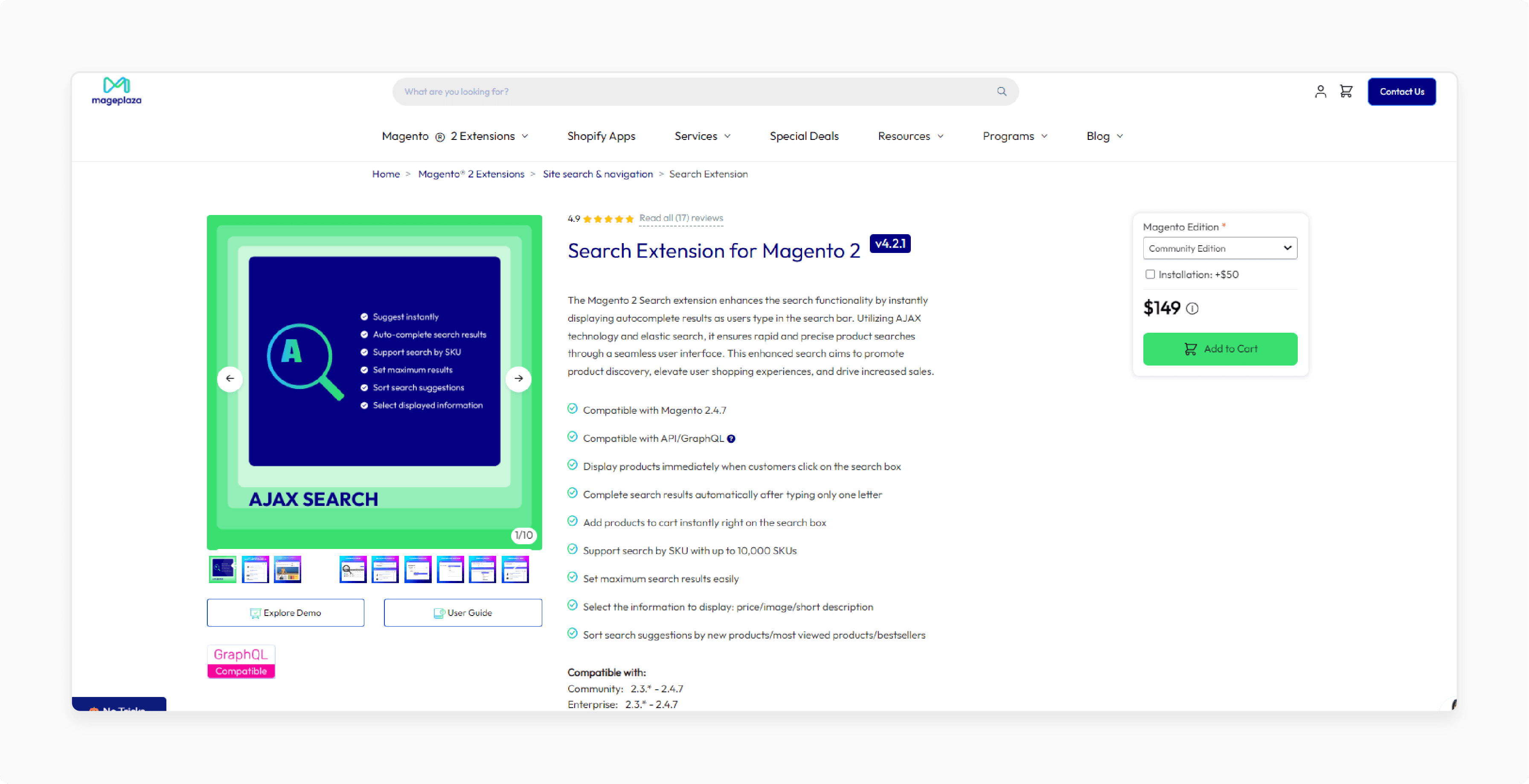Image resolution: width=1529 pixels, height=784 pixels.
Task: Open Shopify Apps menu item
Action: pos(601,136)
